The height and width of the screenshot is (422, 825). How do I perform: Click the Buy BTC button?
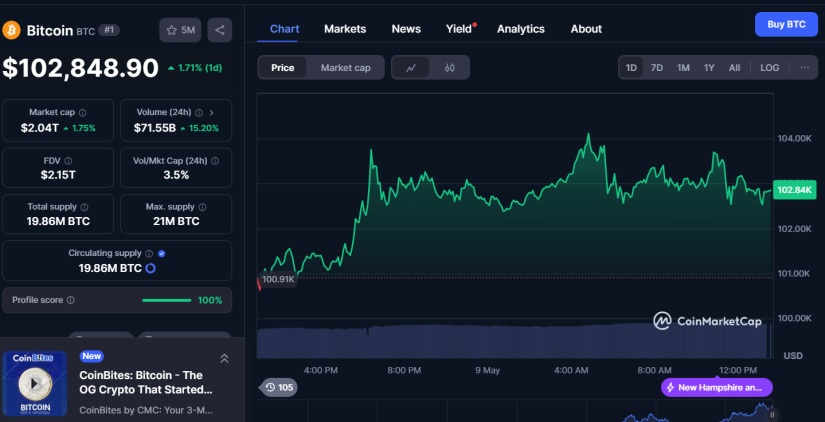786,24
